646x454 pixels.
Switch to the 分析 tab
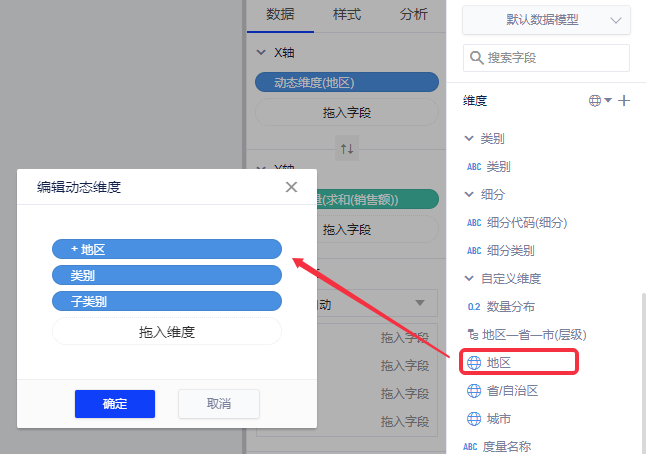point(413,14)
